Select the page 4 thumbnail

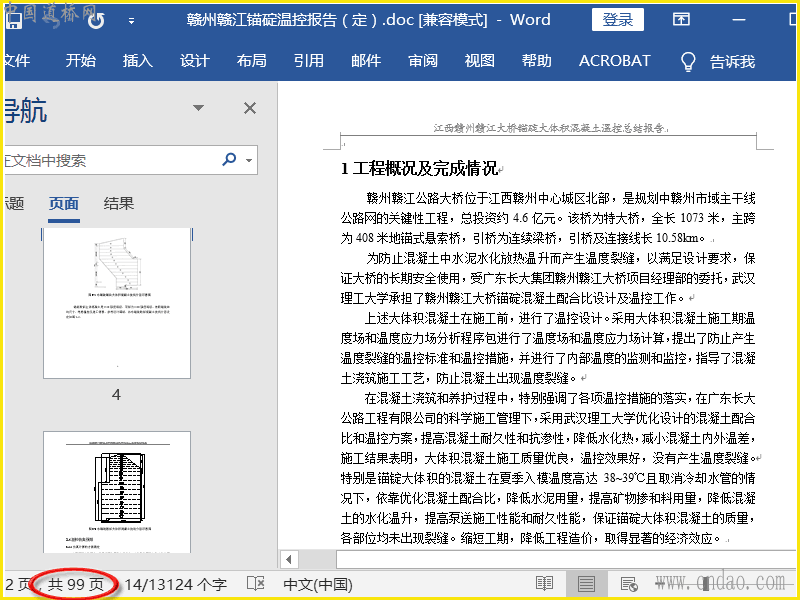(116, 303)
